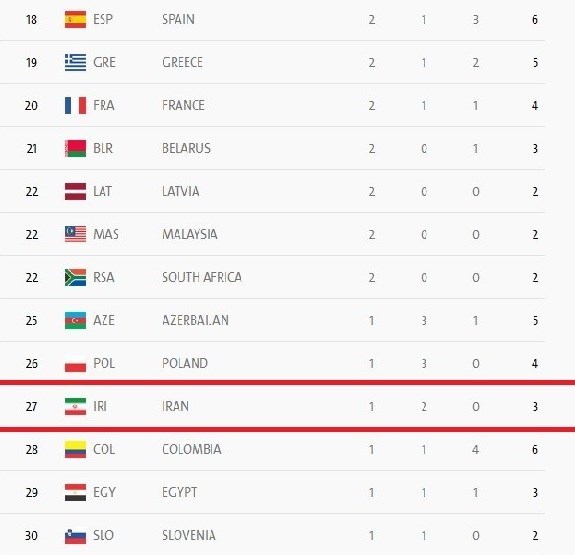Select the AZE country code
This screenshot has height=555, width=575.
coord(104,320)
